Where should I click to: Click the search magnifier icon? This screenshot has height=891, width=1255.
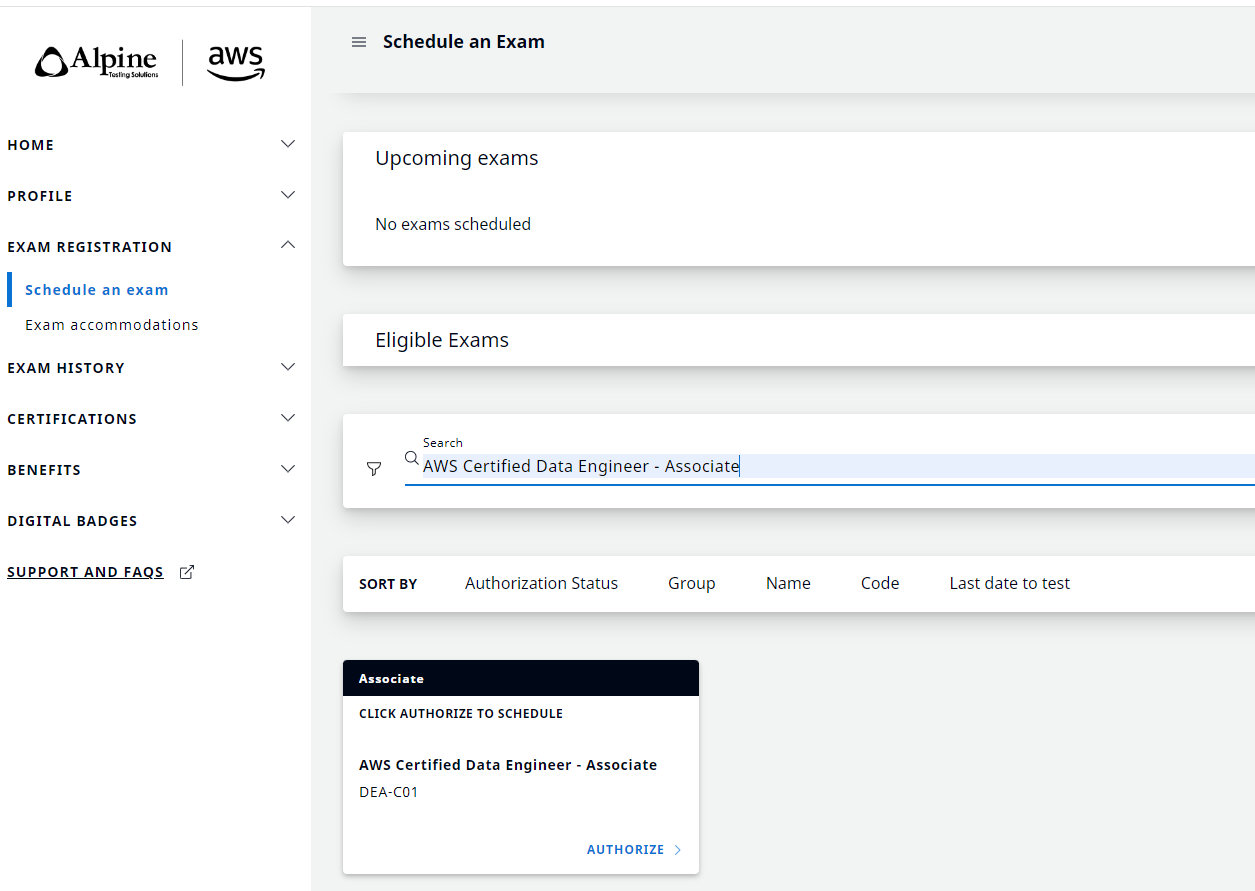(x=411, y=458)
